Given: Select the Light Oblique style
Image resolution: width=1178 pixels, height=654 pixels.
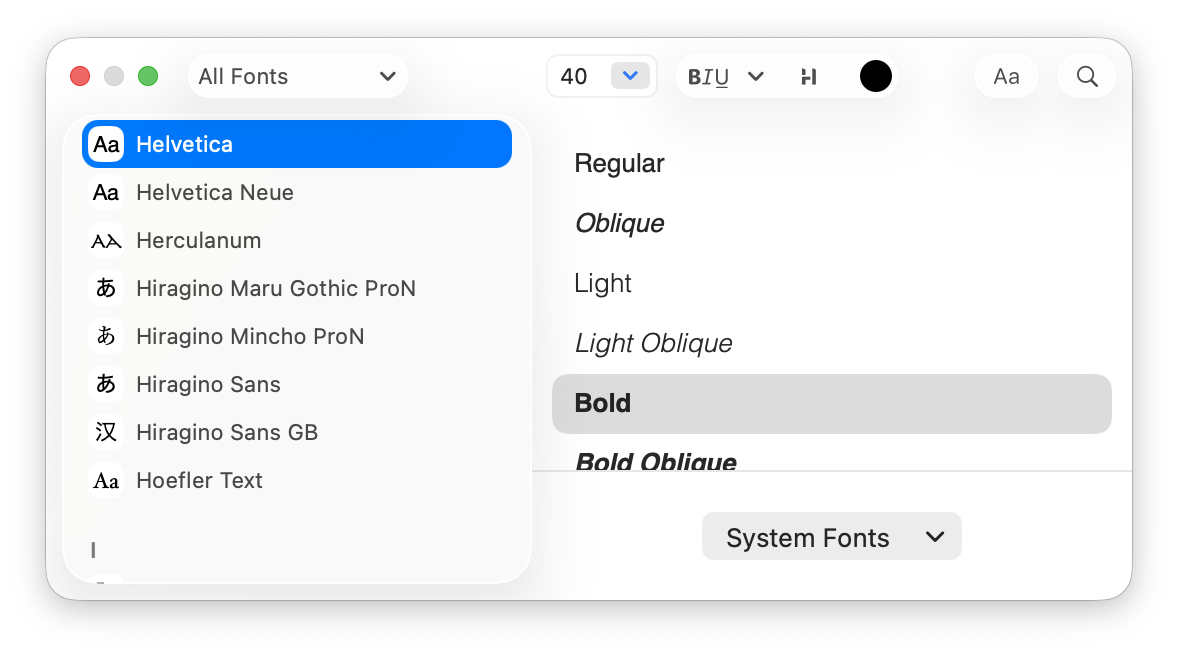Looking at the screenshot, I should (653, 343).
